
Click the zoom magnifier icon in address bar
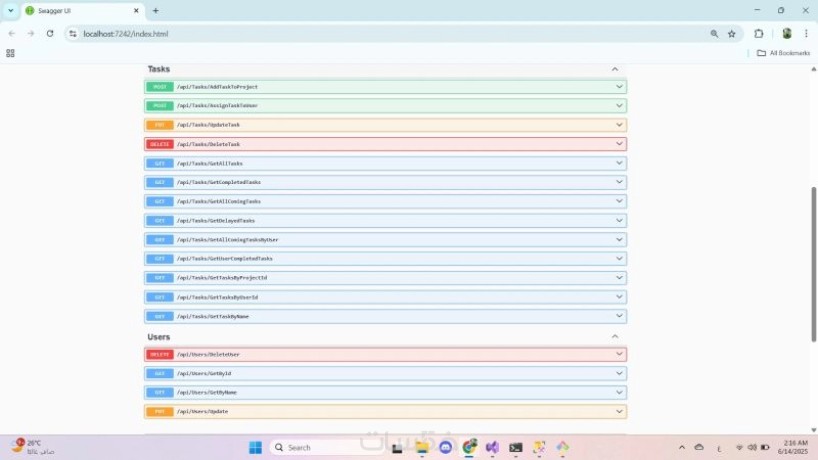coord(714,33)
